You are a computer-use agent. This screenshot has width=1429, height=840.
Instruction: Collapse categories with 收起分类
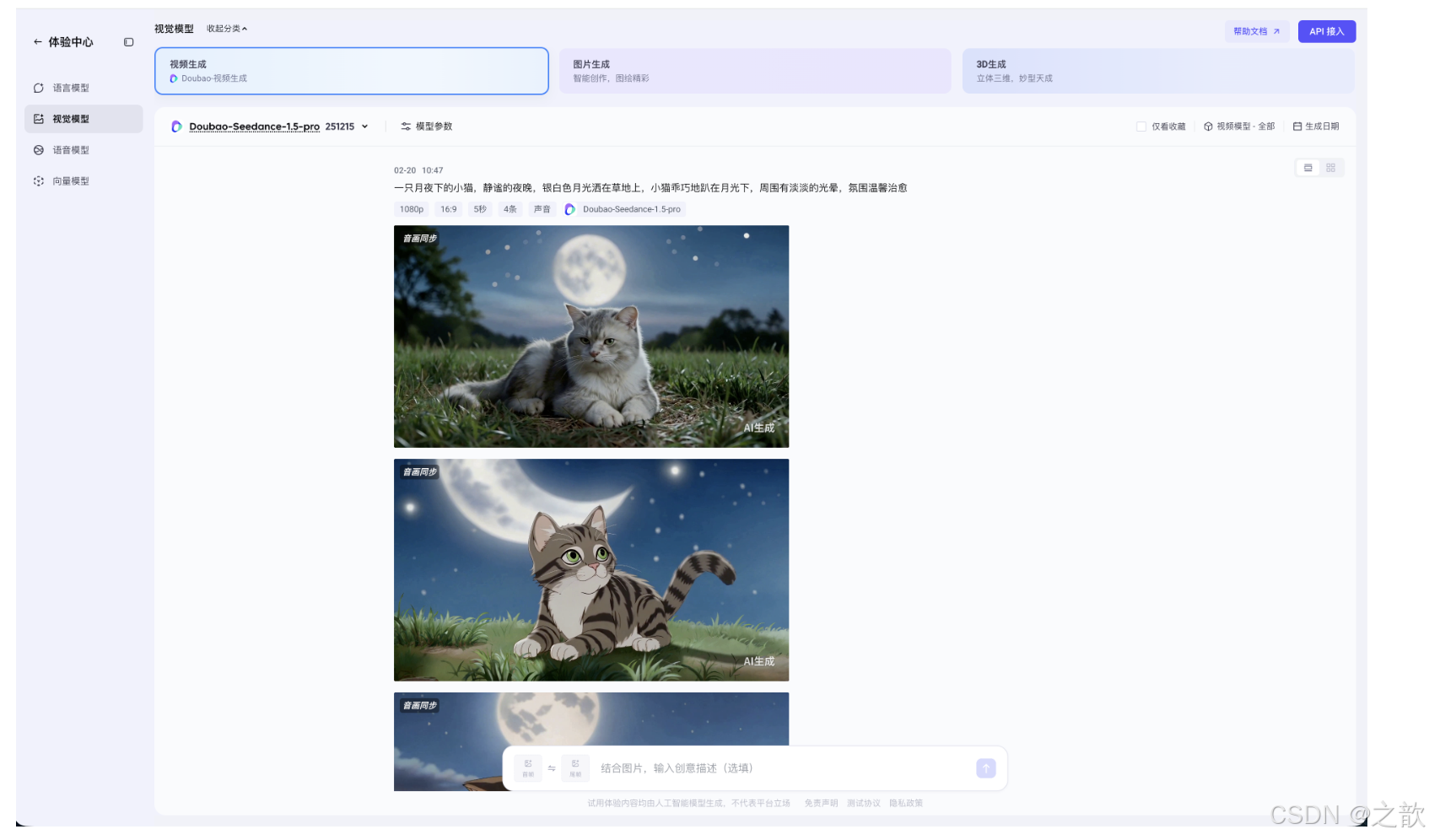coord(227,29)
